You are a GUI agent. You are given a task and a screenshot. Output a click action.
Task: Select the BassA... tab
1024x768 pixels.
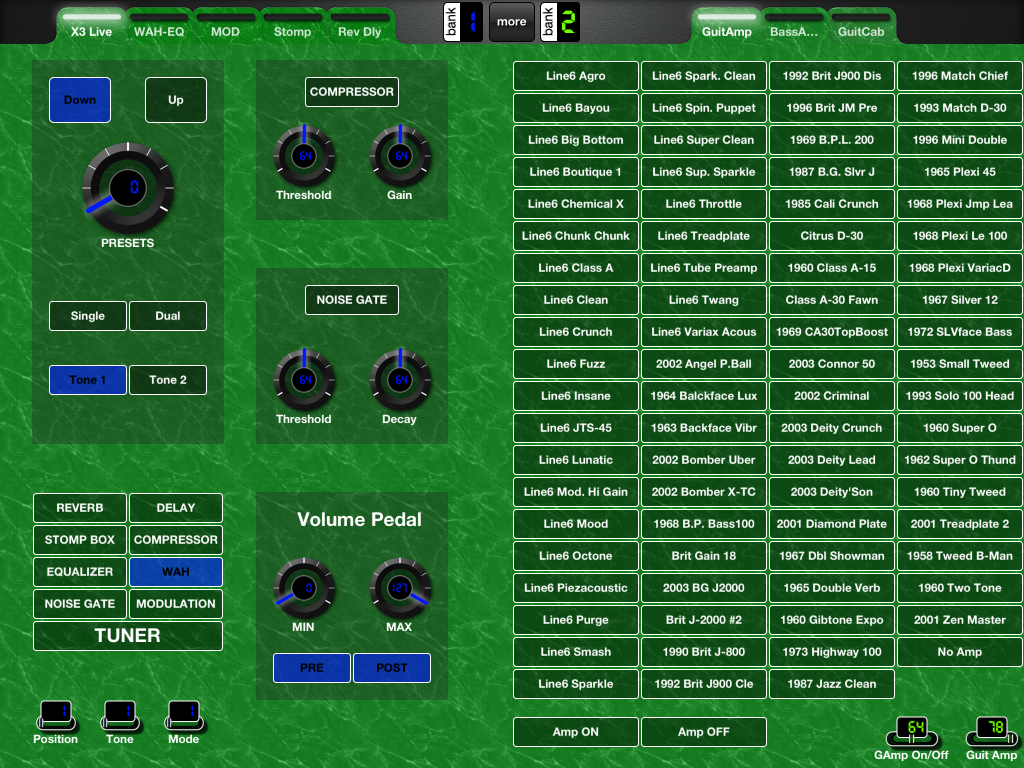pyautogui.click(x=794, y=25)
